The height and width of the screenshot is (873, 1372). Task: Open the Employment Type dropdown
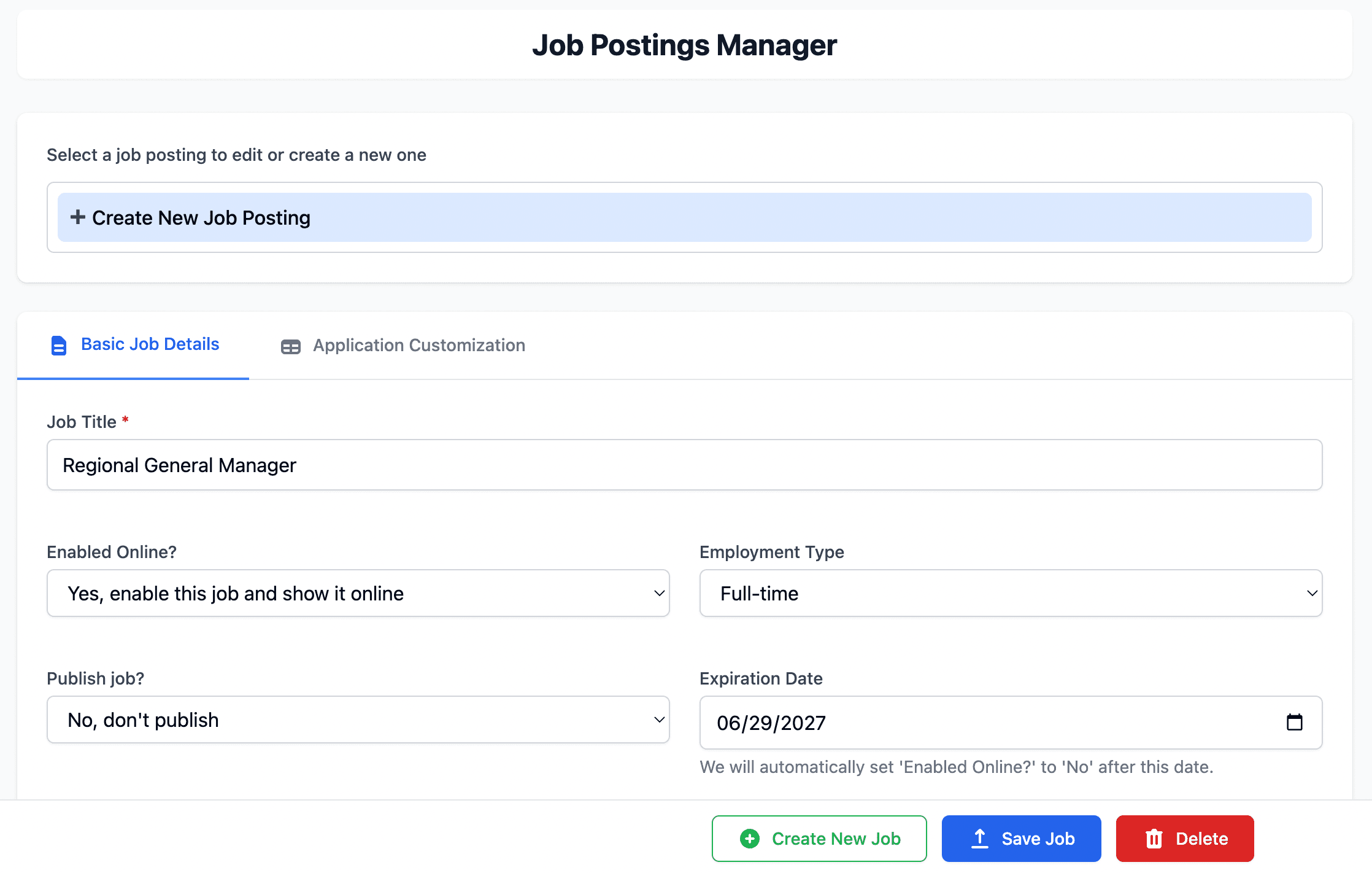coord(1011,593)
